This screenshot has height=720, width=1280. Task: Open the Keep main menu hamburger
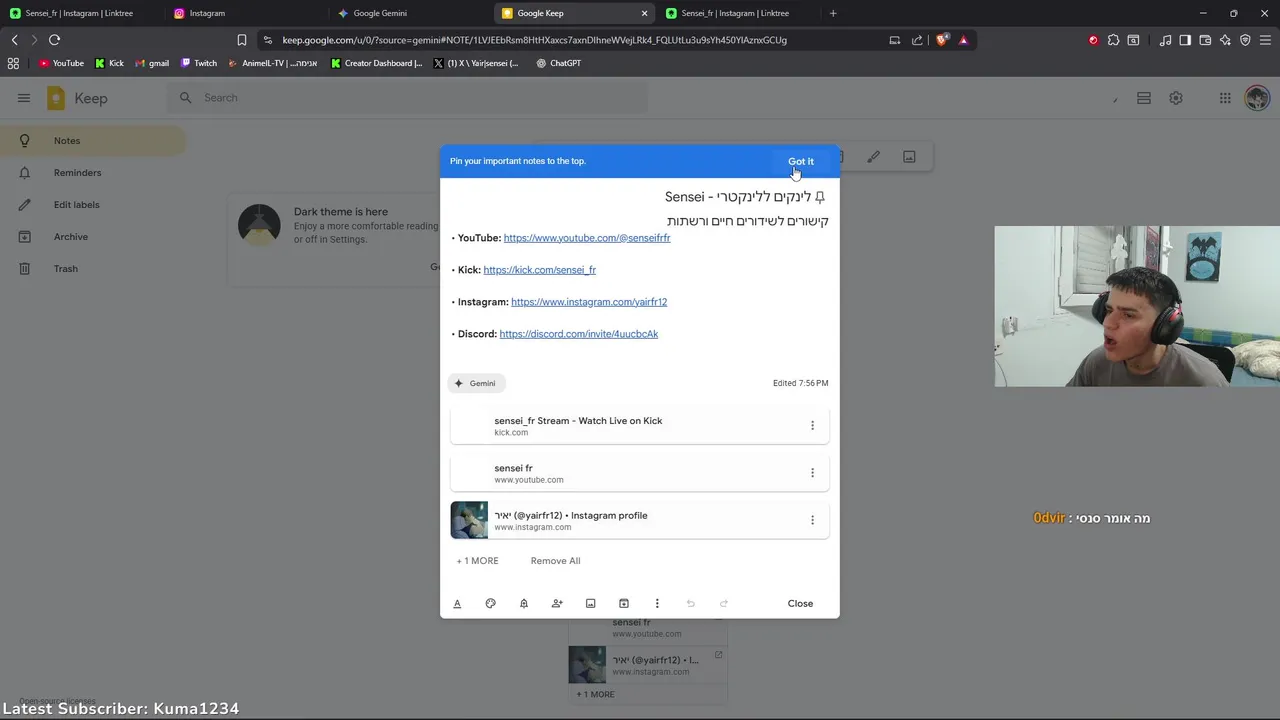click(24, 98)
